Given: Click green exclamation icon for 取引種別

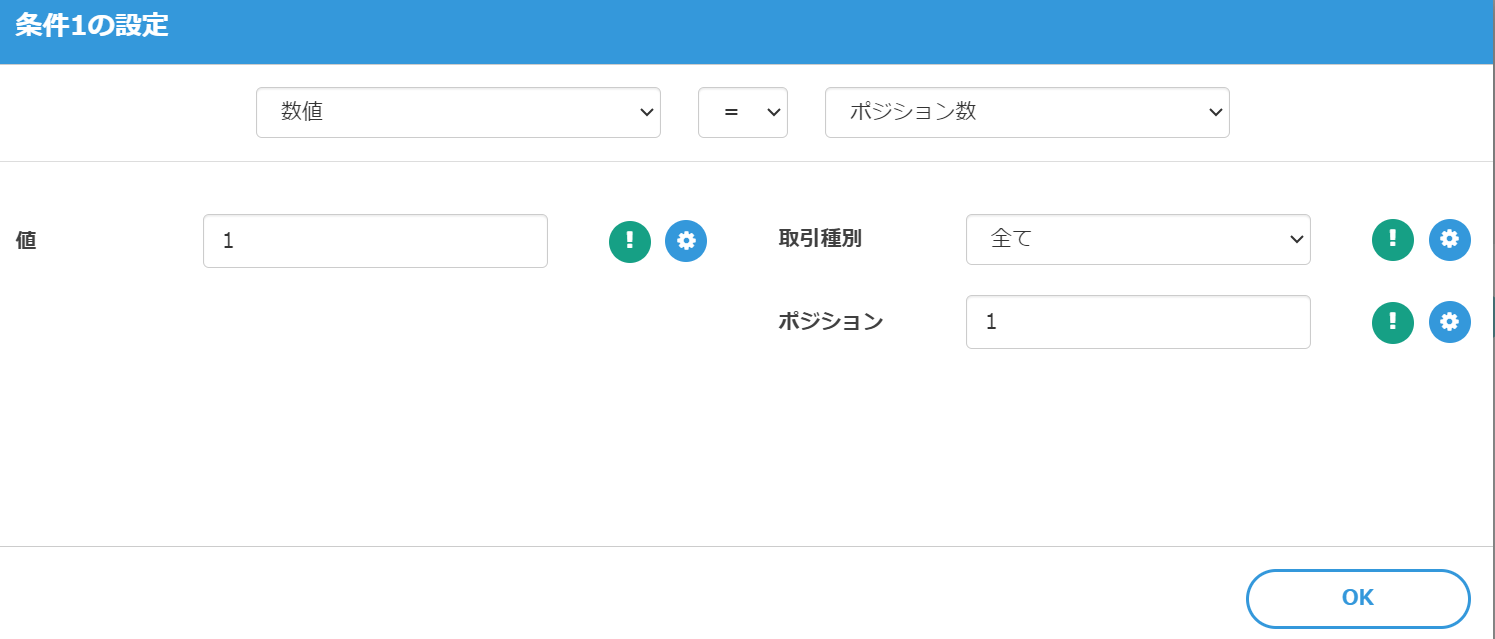Looking at the screenshot, I should tap(1392, 240).
